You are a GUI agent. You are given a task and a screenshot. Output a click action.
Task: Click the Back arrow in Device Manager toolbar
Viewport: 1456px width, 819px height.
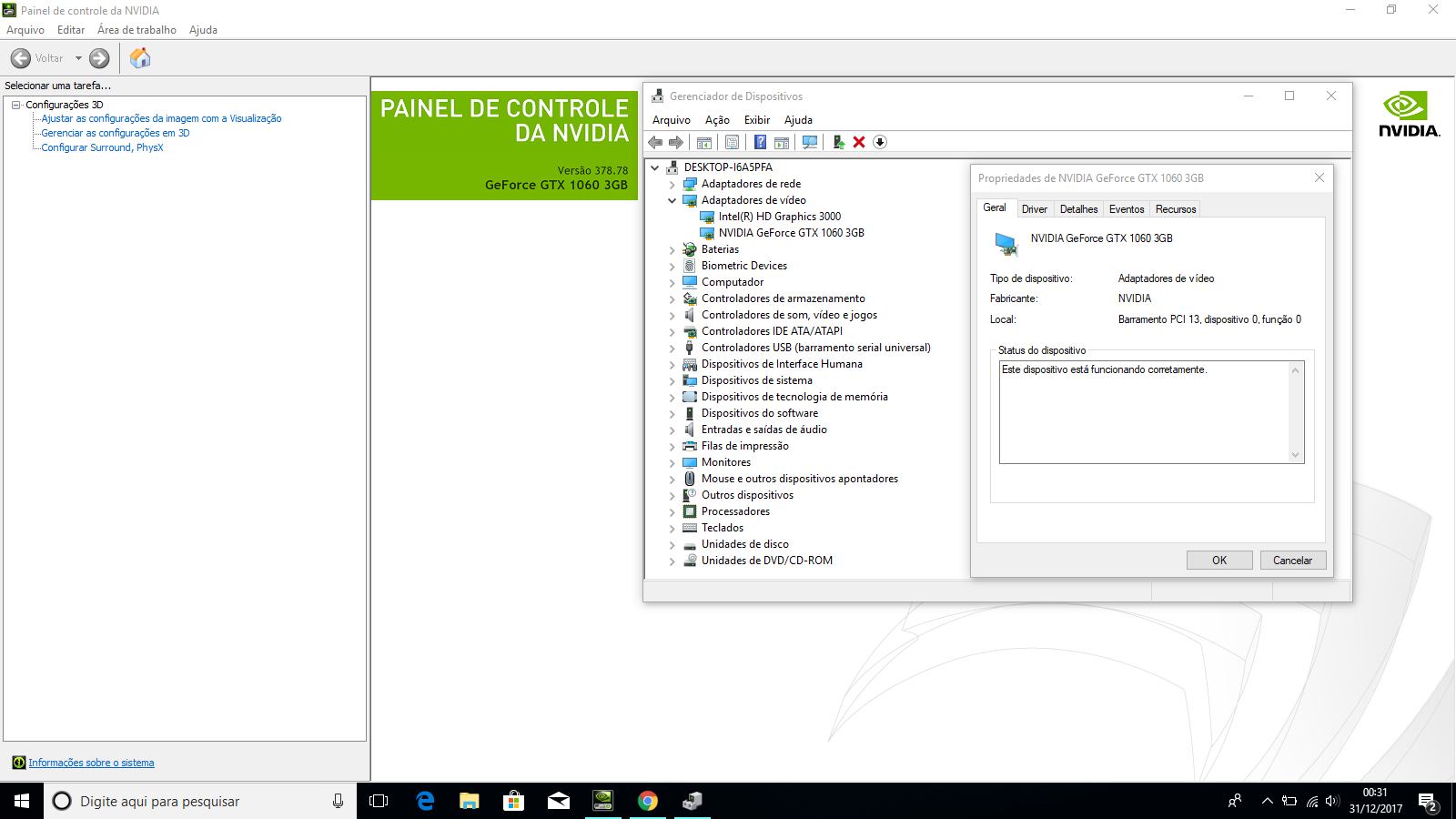pos(655,142)
